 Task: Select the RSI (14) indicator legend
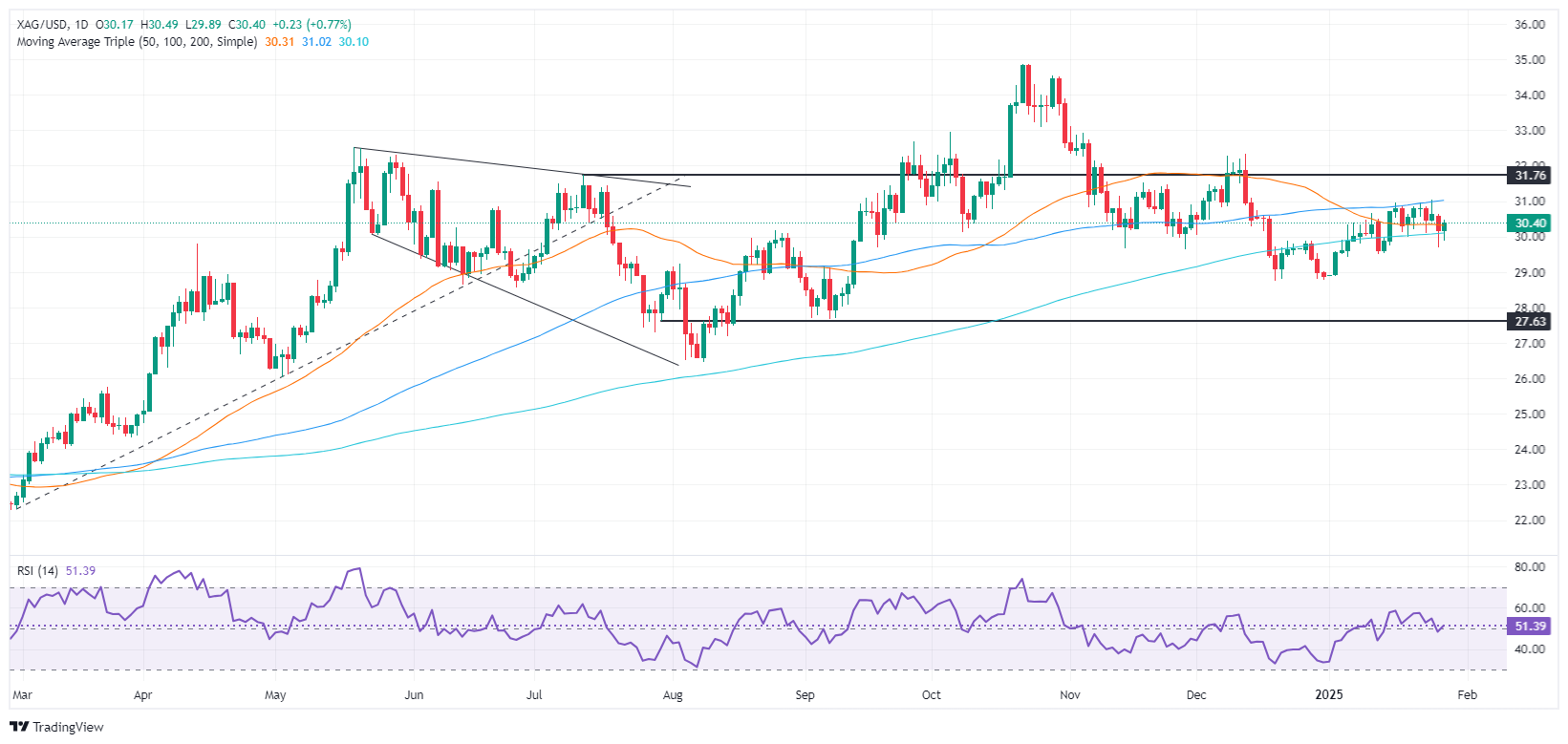[37, 571]
